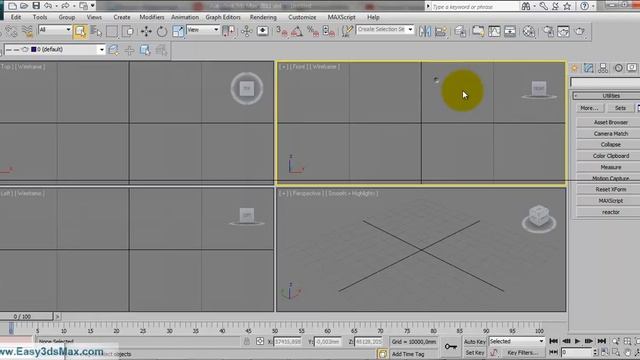Choose Rectangular Selection Region tool
Screen dimensions: 640x360
tap(112, 31)
